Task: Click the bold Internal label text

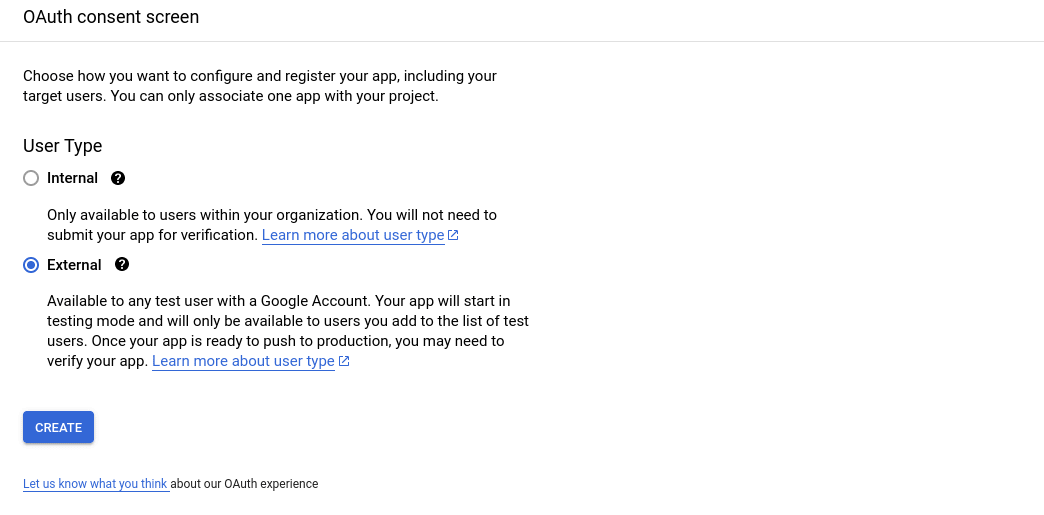Action: 73,178
